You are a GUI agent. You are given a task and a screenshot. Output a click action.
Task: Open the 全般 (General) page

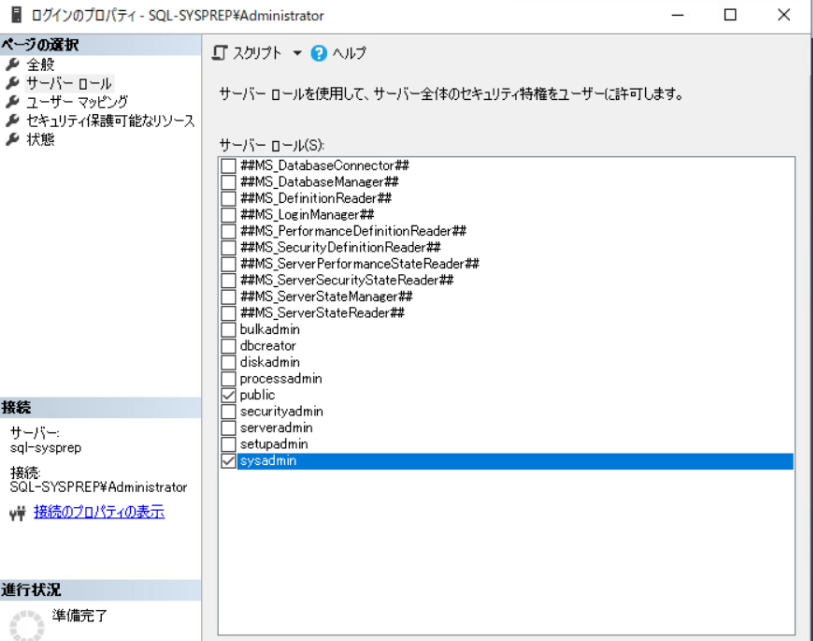tap(40, 64)
